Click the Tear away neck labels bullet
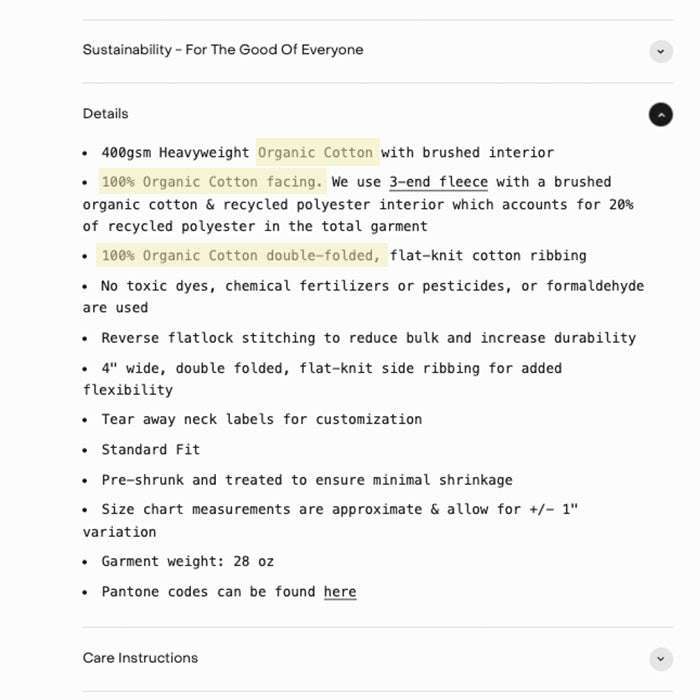The image size is (700, 700). coord(261,419)
